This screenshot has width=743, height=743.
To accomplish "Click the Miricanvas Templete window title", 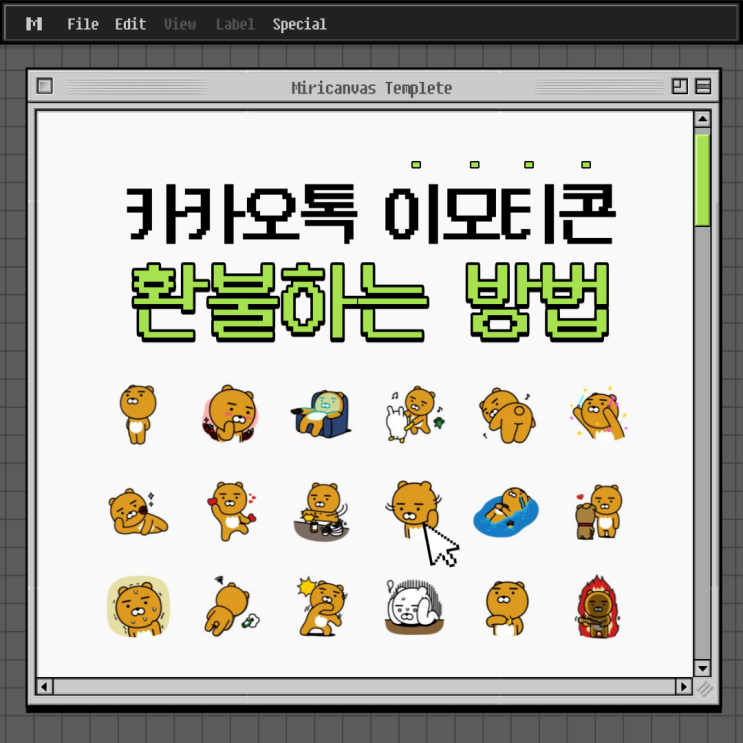I will point(372,88).
